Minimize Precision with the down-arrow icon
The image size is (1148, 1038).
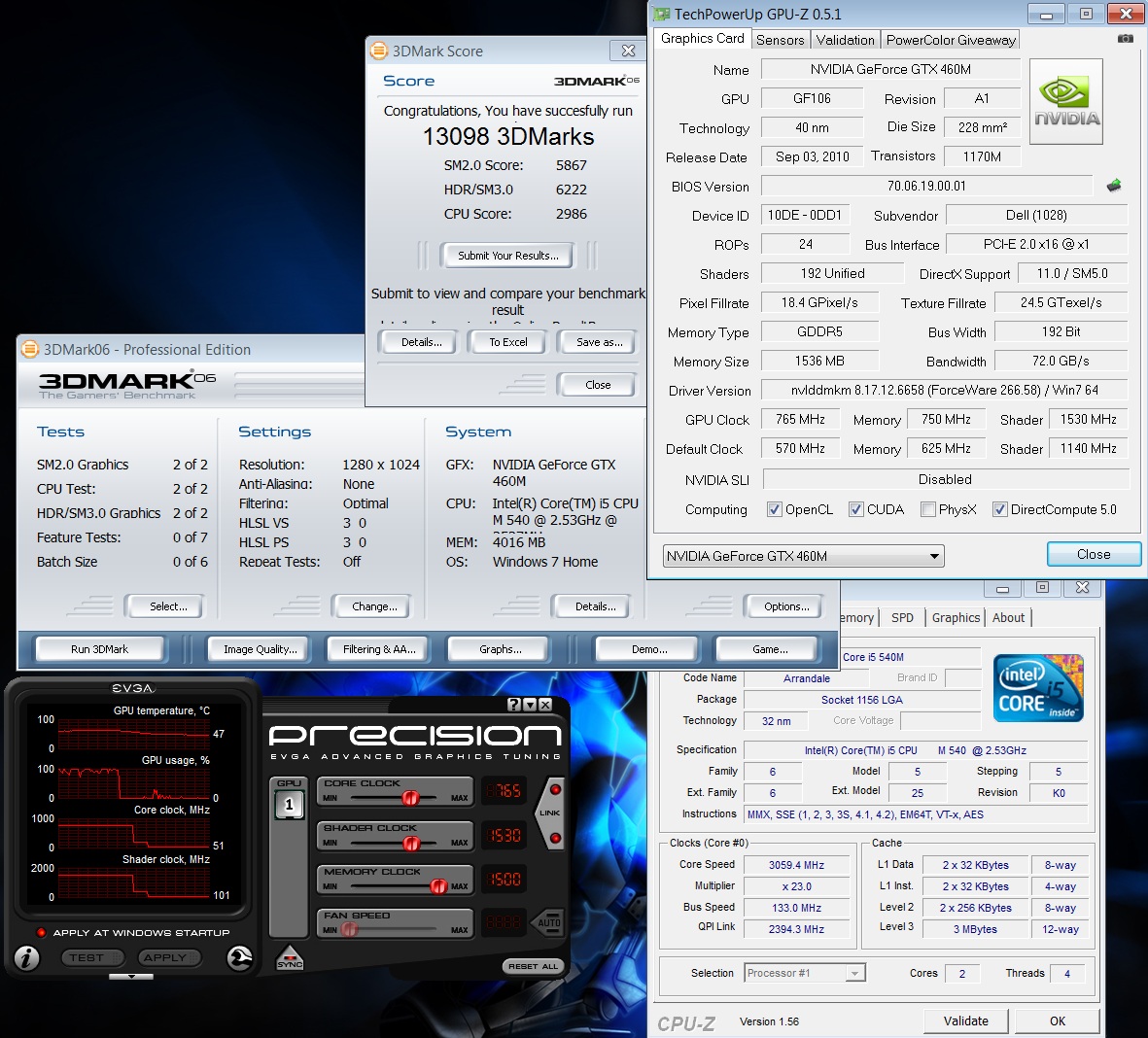pos(530,705)
